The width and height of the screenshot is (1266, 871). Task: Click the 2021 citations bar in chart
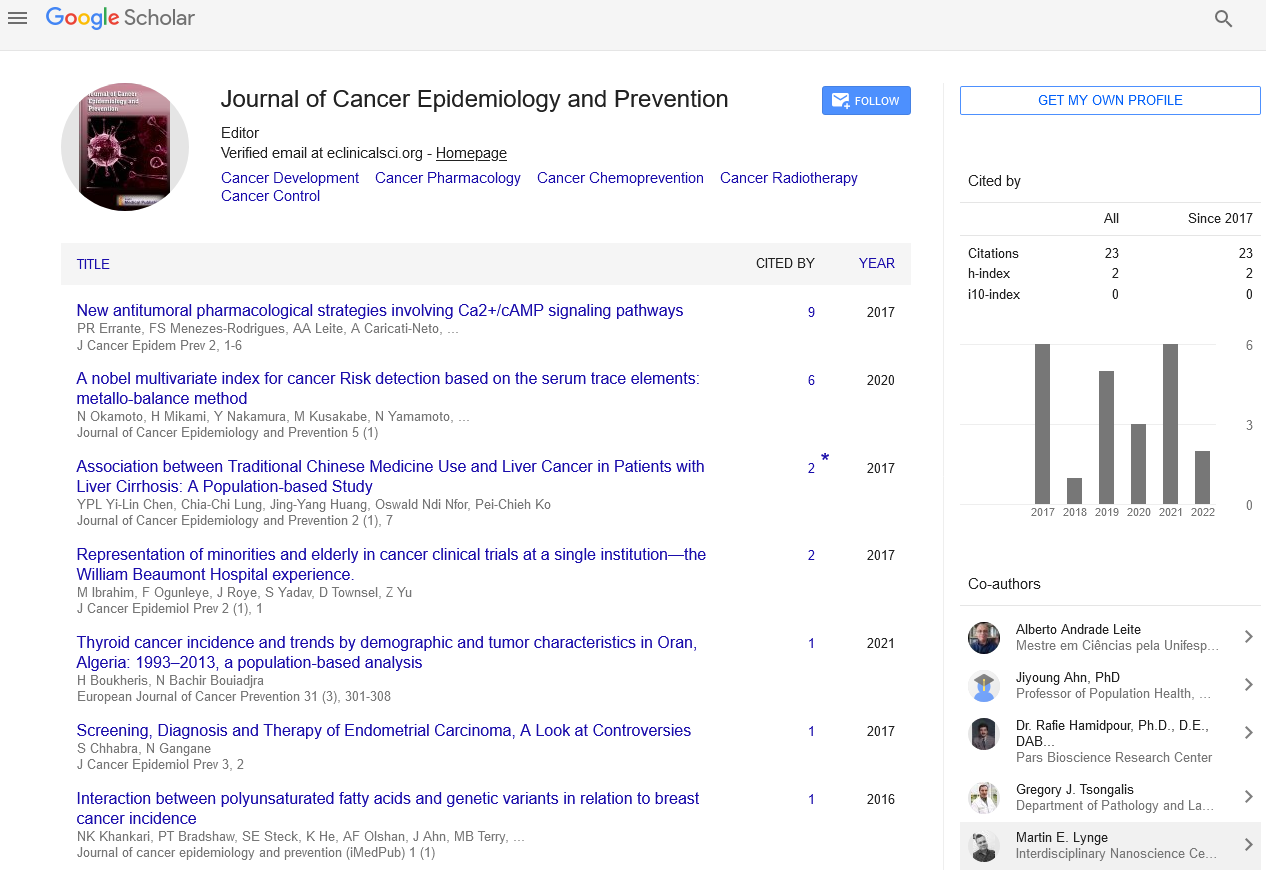coord(1170,424)
